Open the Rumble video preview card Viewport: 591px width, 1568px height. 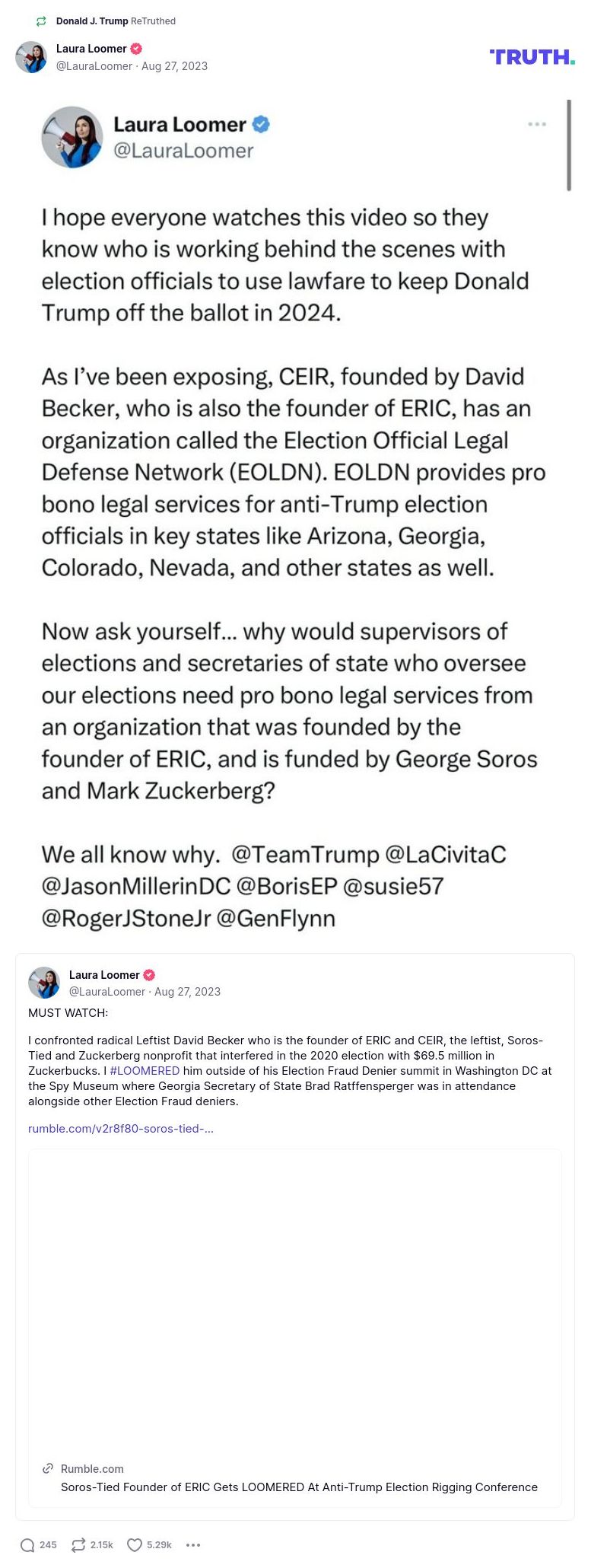pos(295,1302)
